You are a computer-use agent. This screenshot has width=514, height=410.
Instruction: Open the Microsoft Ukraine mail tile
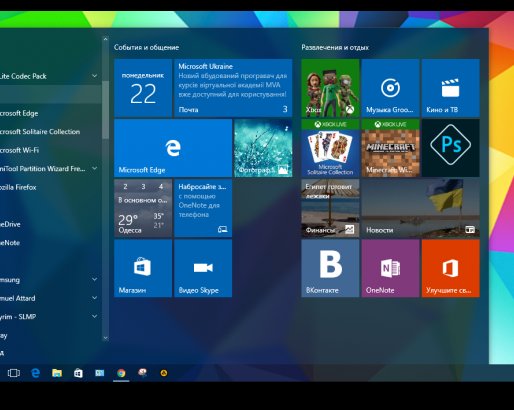pyautogui.click(x=233, y=88)
